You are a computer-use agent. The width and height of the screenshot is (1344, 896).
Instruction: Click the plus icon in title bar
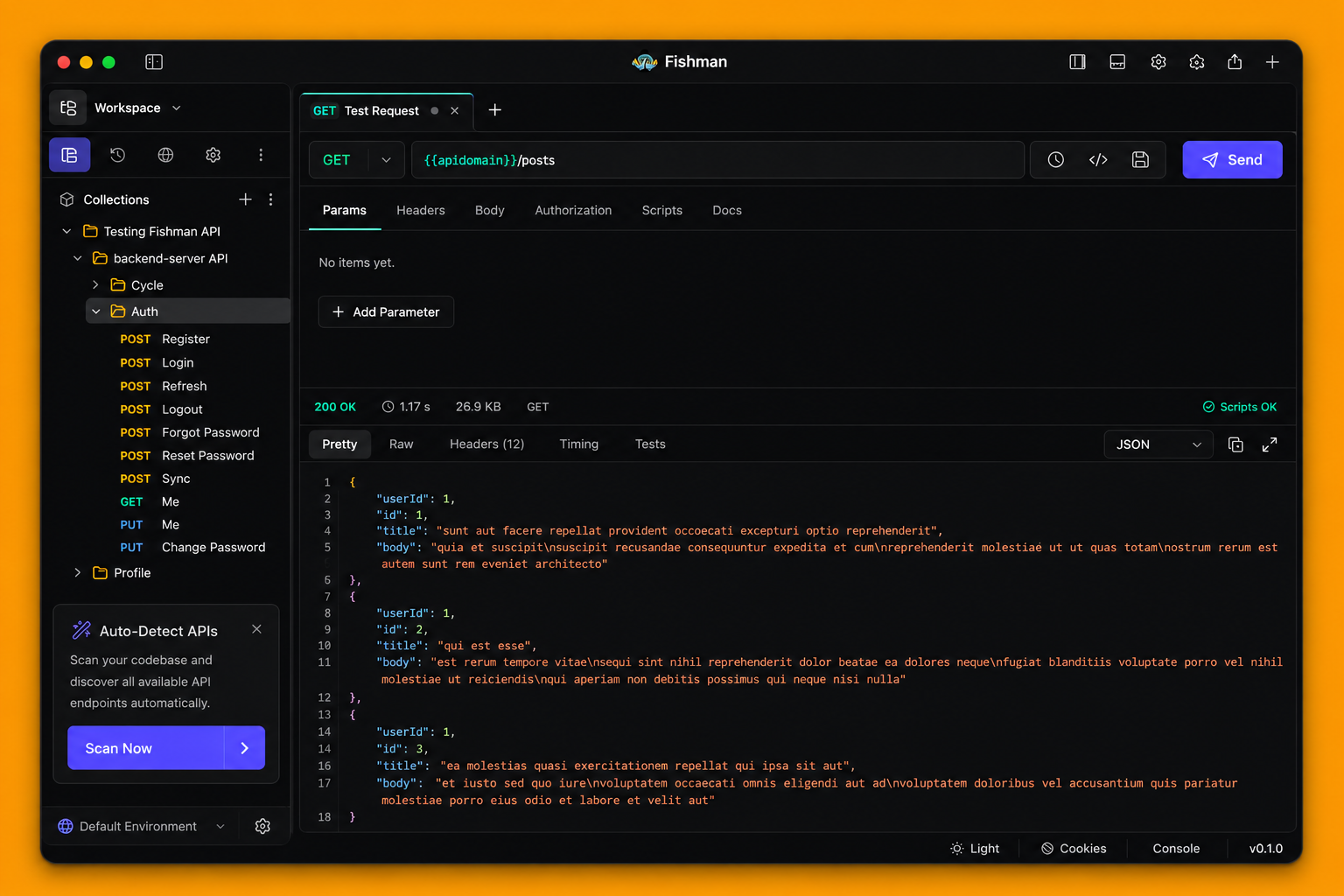[x=1272, y=62]
